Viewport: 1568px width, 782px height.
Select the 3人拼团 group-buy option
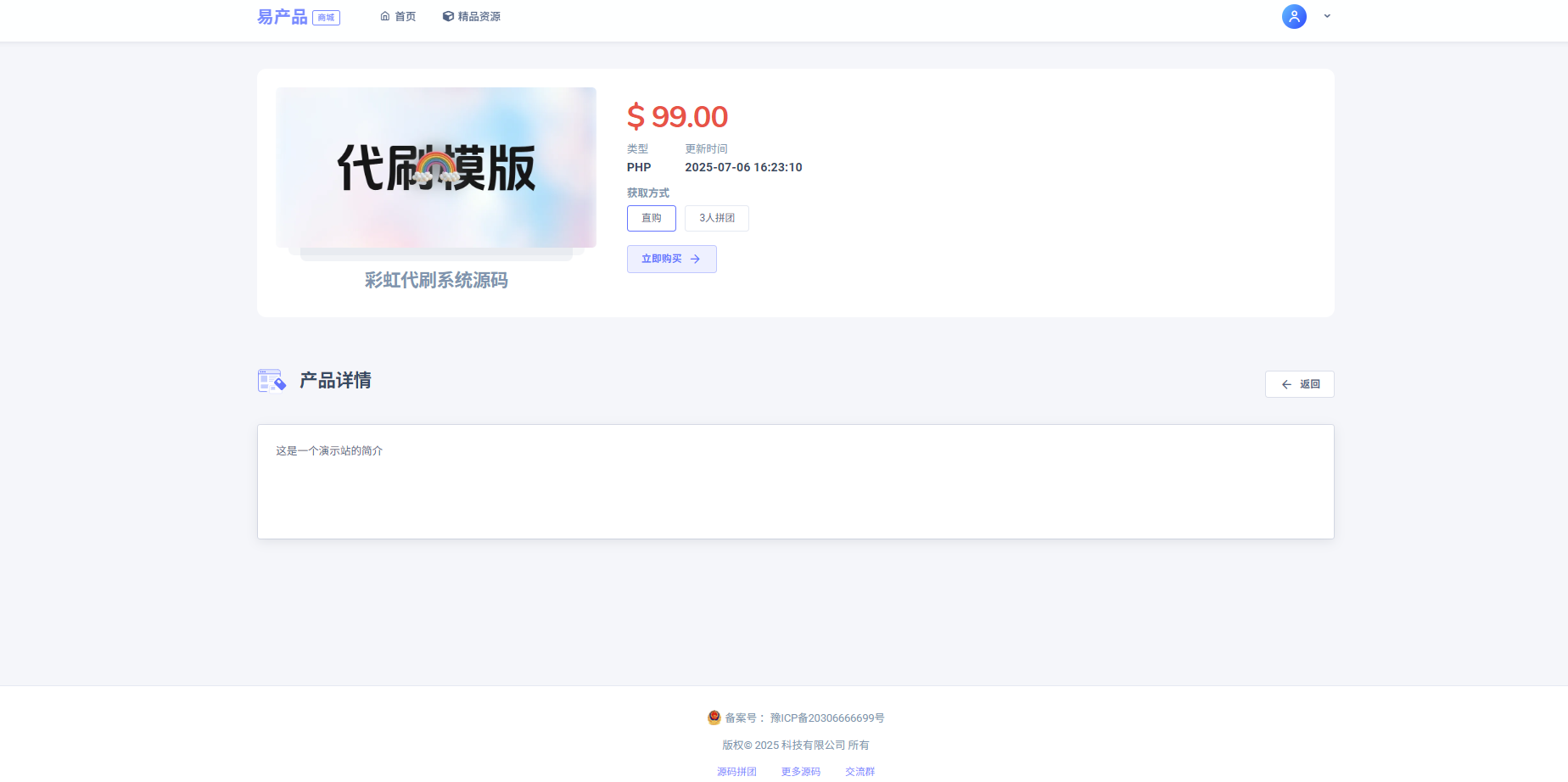click(717, 218)
